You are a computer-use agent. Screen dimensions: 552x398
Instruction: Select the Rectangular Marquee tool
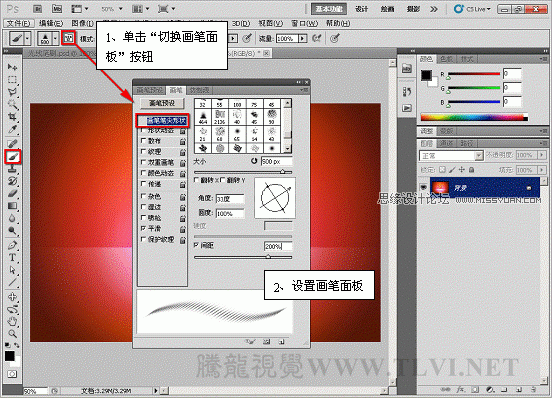[12, 80]
